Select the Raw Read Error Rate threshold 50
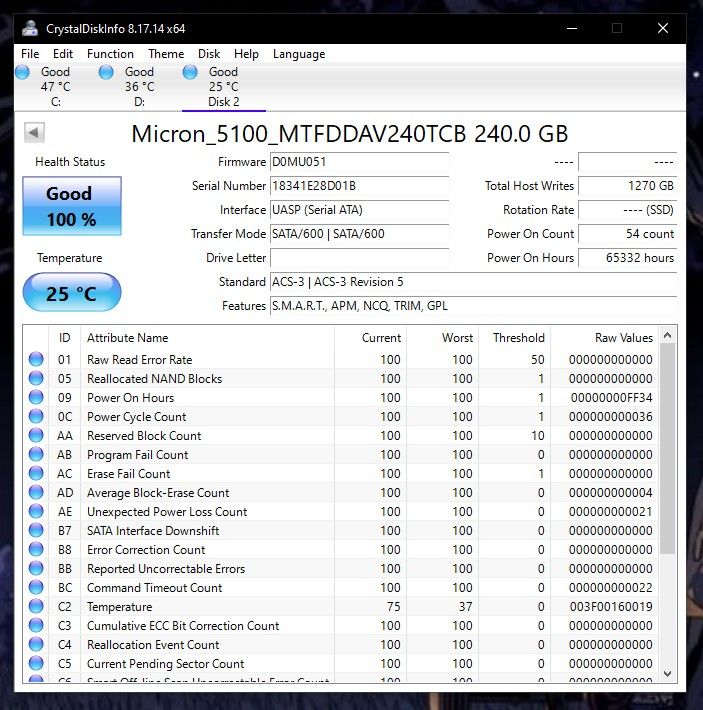703x710 pixels. click(538, 360)
